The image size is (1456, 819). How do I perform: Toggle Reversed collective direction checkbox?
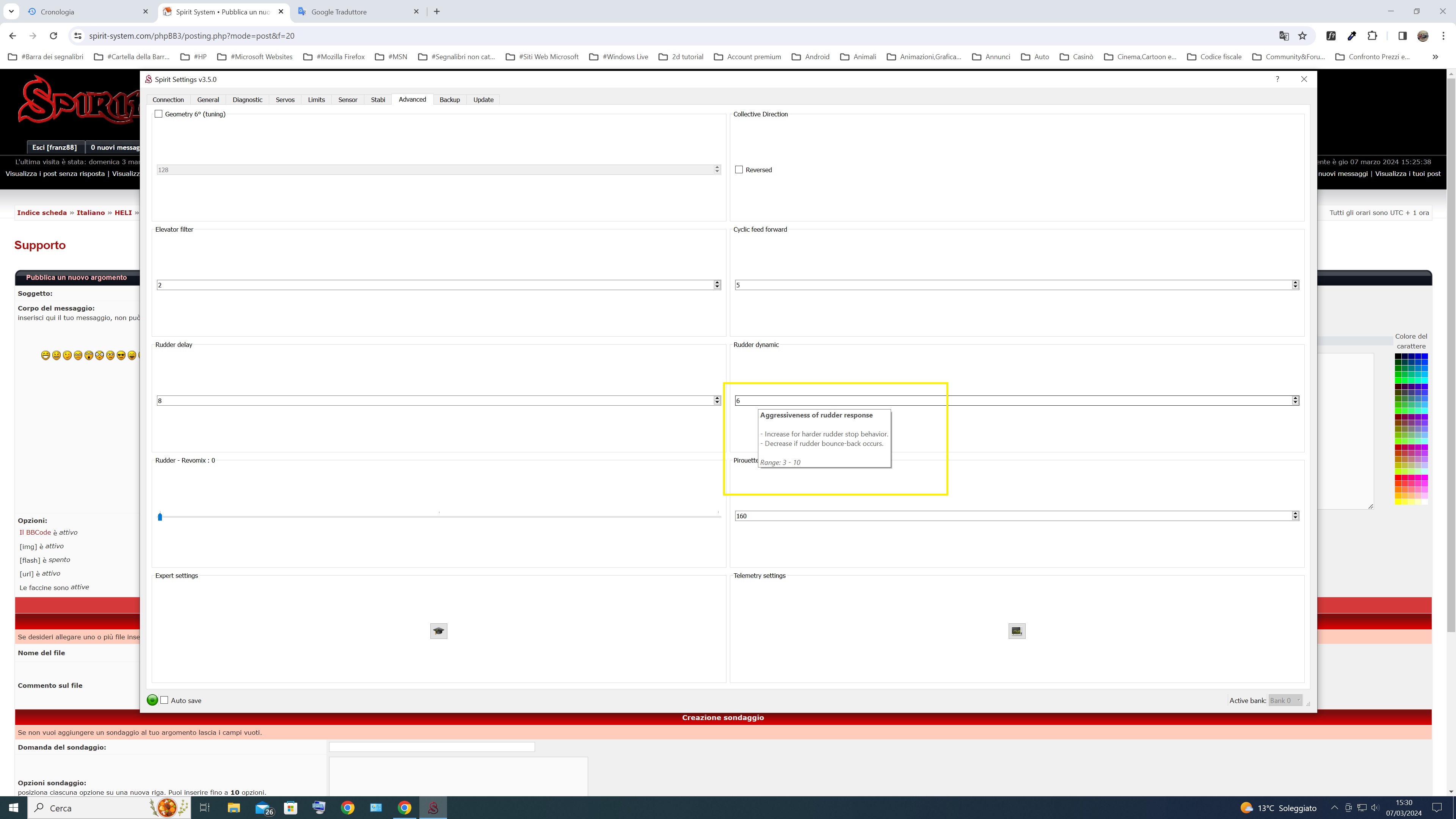(x=739, y=169)
